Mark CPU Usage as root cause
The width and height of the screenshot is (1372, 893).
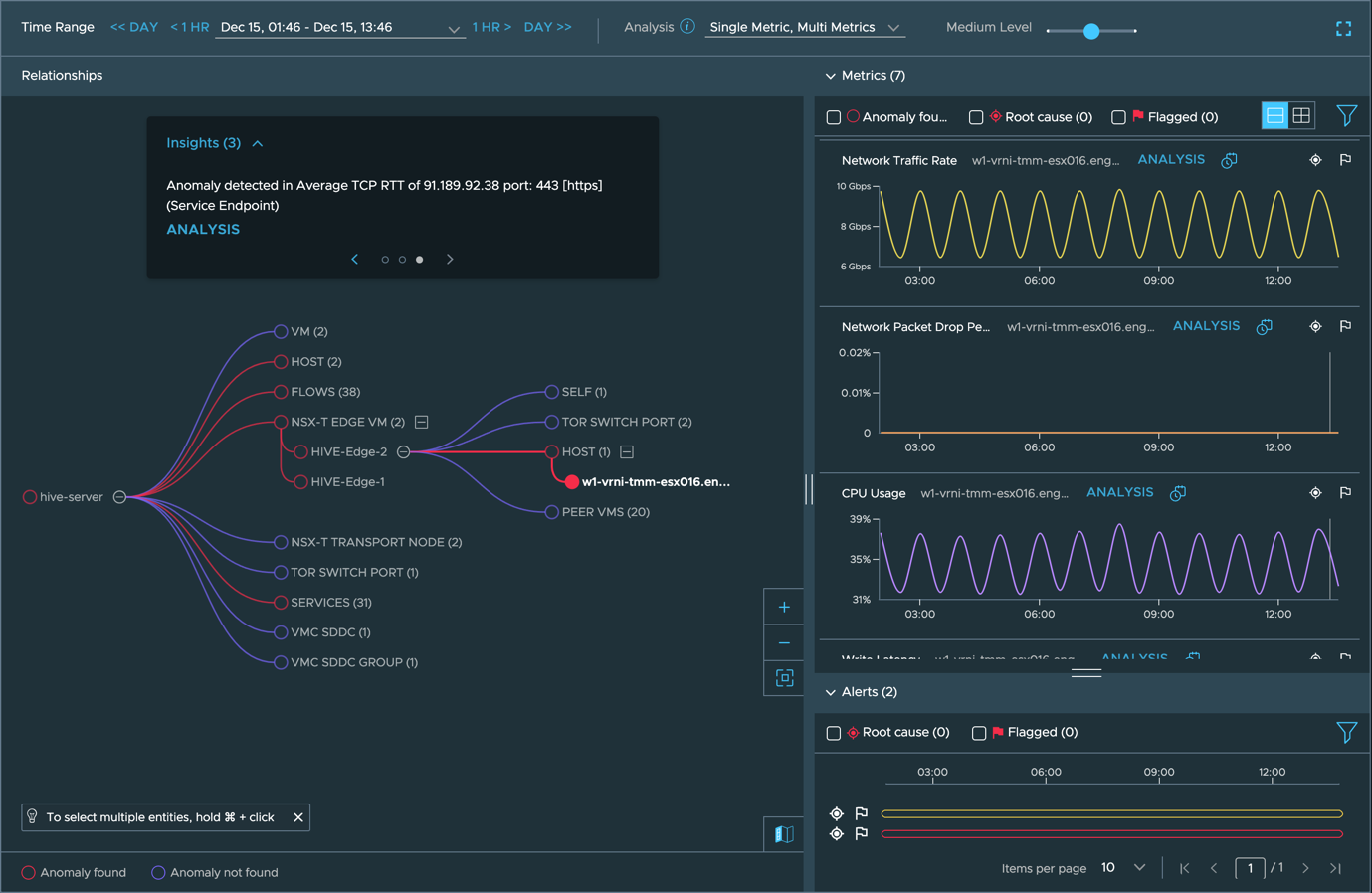tap(1315, 493)
